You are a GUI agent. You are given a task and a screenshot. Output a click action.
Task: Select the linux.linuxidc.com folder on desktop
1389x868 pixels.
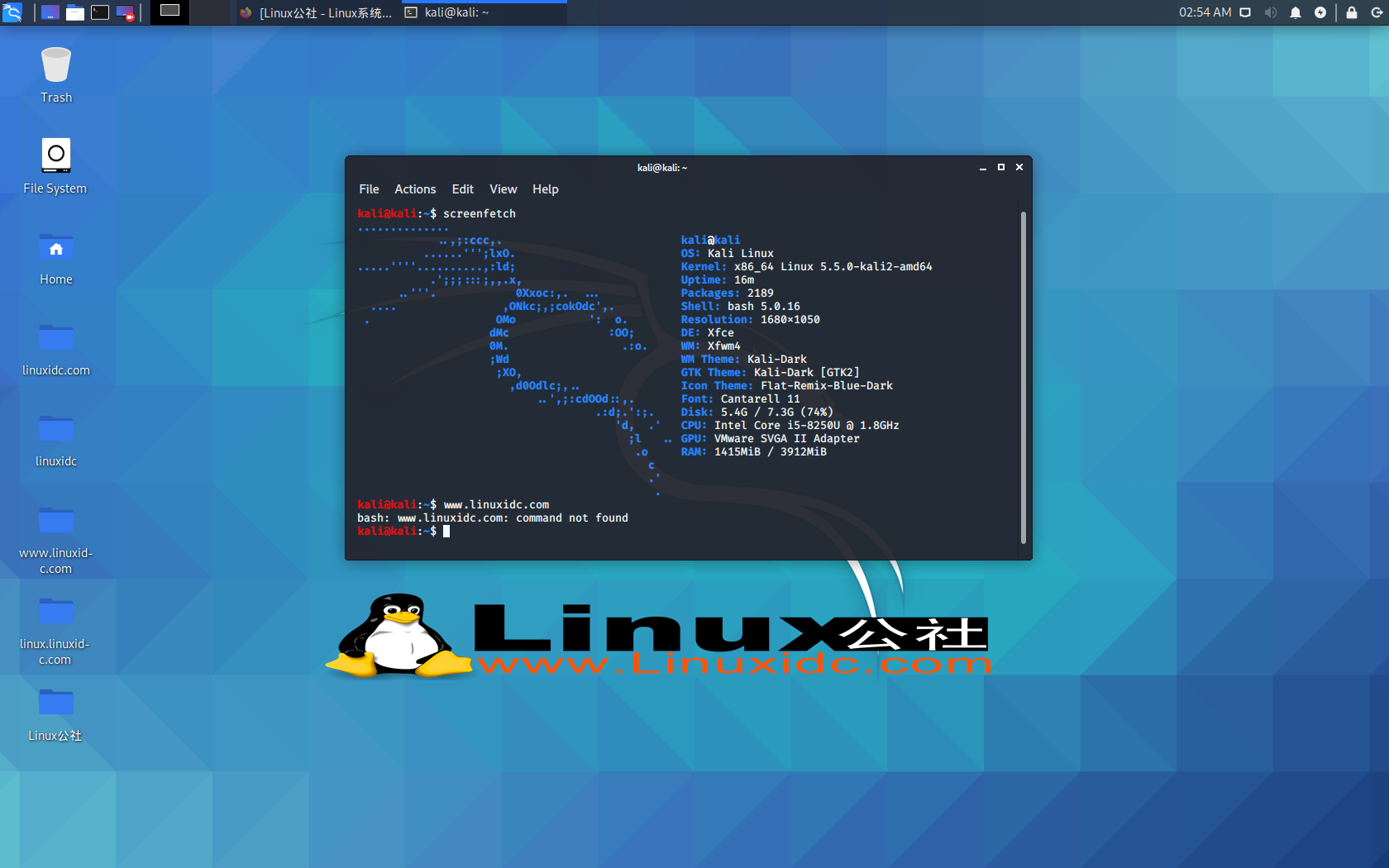click(55, 630)
